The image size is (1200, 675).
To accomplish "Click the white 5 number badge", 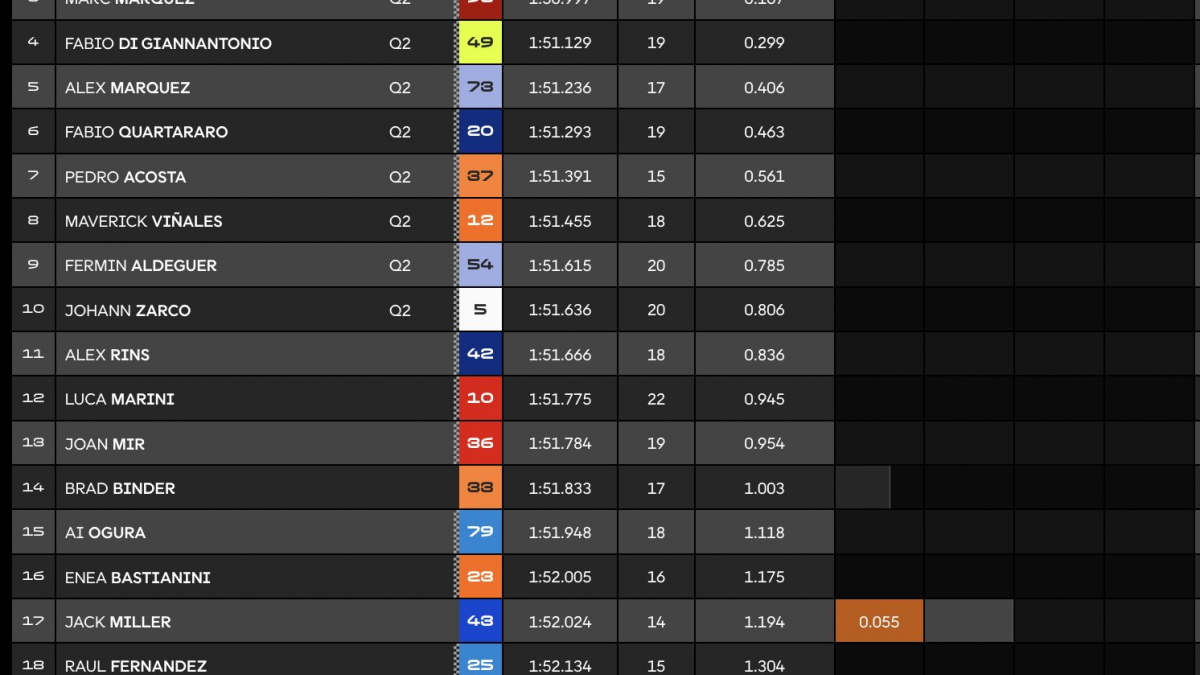I will (480, 310).
